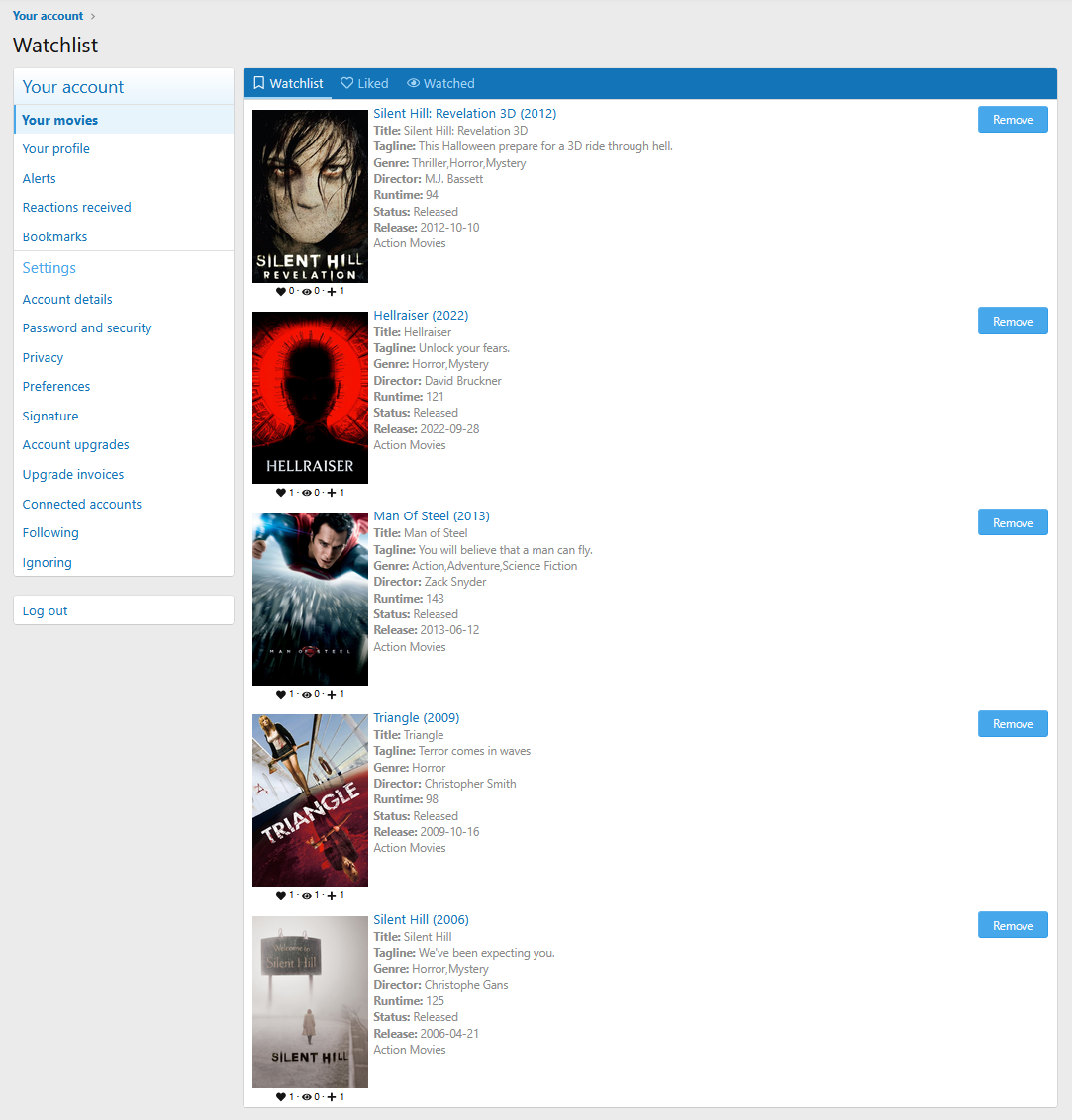Click the bookmark icon on Watchlist tab
Image resolution: width=1072 pixels, height=1120 pixels.
(x=258, y=83)
